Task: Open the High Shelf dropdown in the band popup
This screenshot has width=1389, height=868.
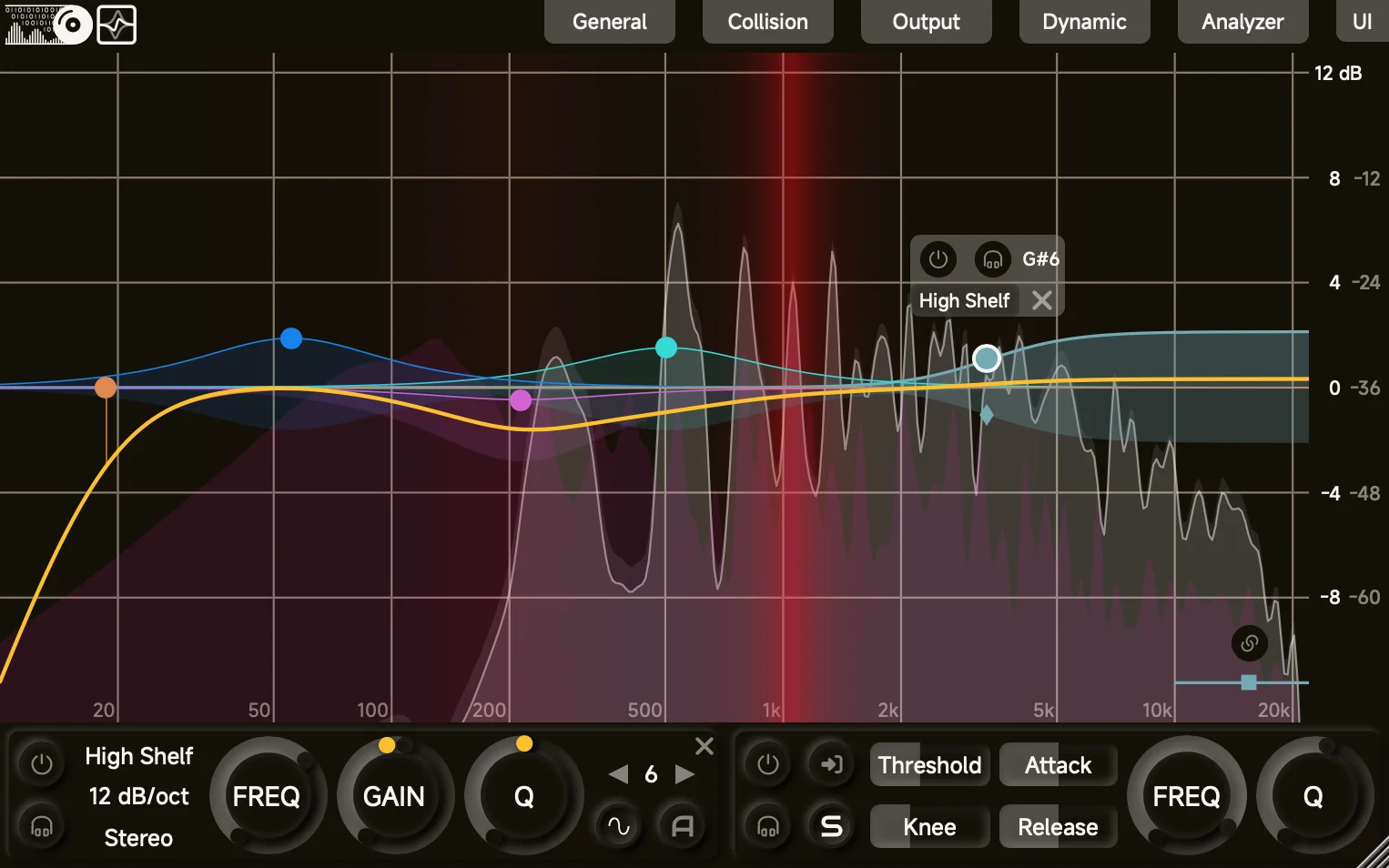Action: pos(964,300)
